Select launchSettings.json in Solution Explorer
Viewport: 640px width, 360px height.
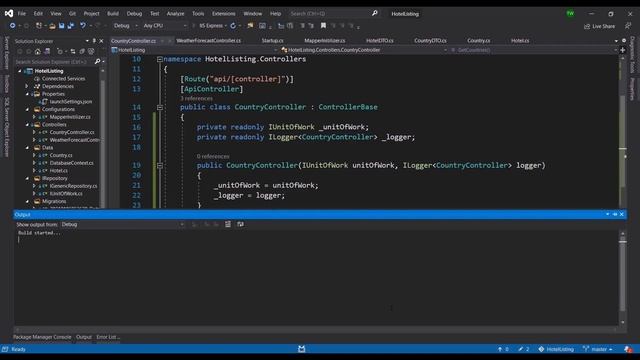[x=71, y=102]
